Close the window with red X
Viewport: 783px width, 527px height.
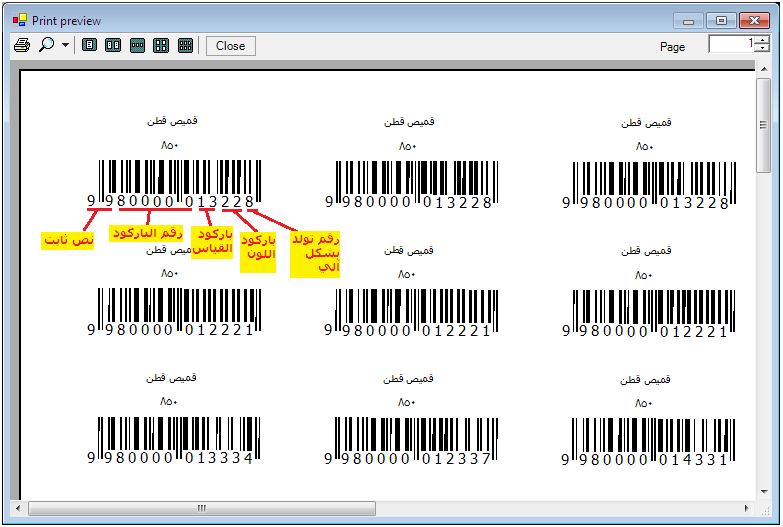754,21
